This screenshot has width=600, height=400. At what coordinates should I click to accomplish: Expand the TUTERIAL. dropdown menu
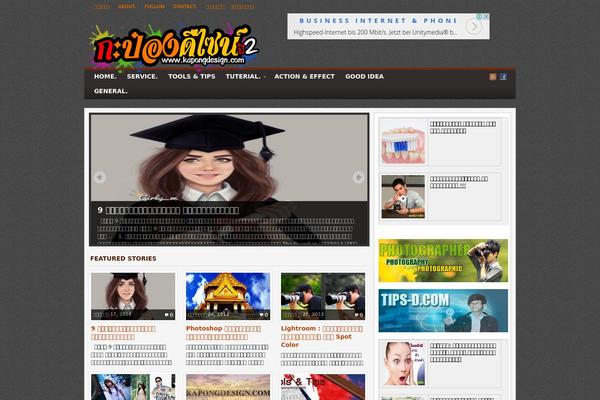(245, 77)
